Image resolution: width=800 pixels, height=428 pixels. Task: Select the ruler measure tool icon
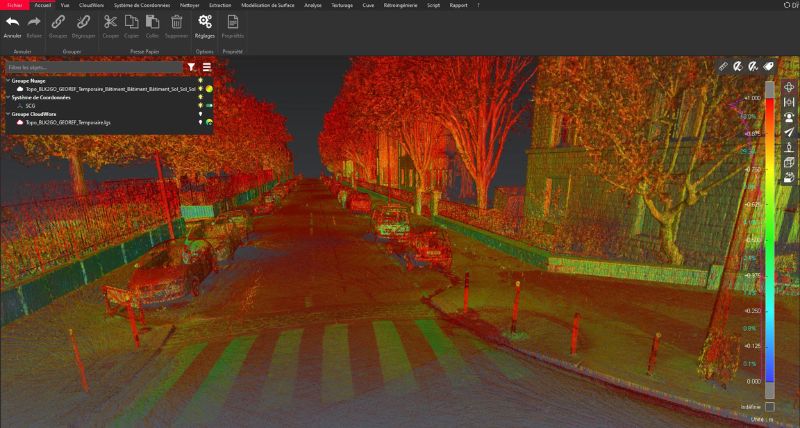[723, 66]
